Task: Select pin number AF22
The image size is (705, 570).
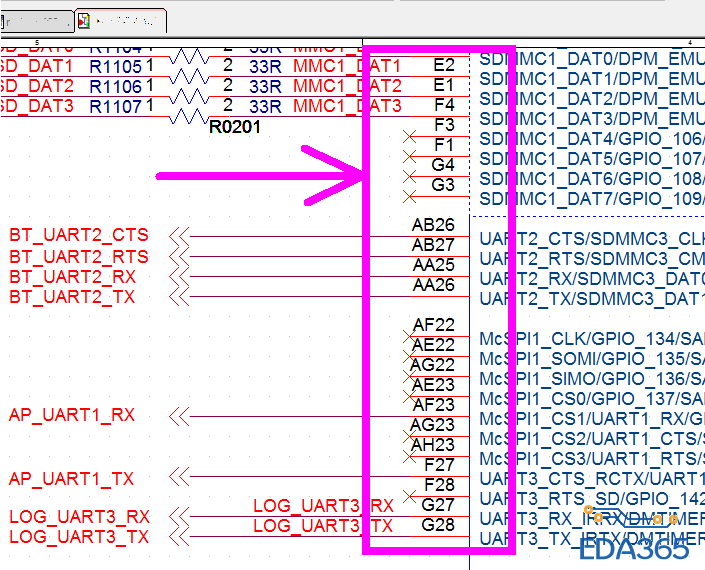Action: (x=434, y=325)
